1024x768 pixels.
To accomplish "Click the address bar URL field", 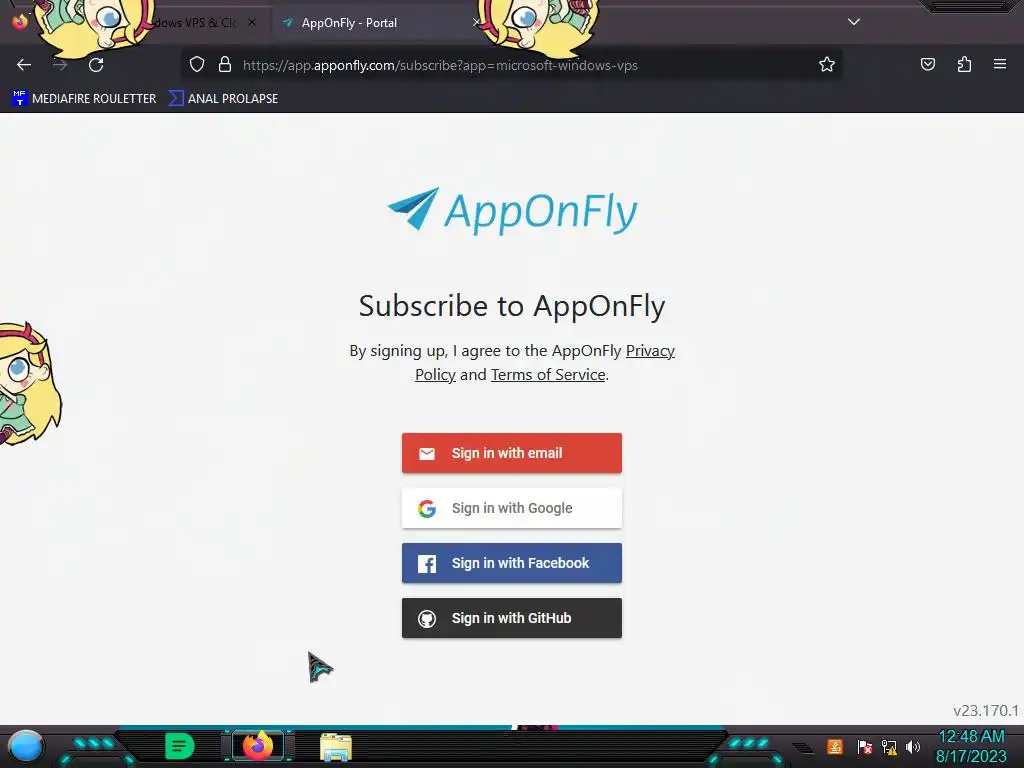I will (x=509, y=65).
